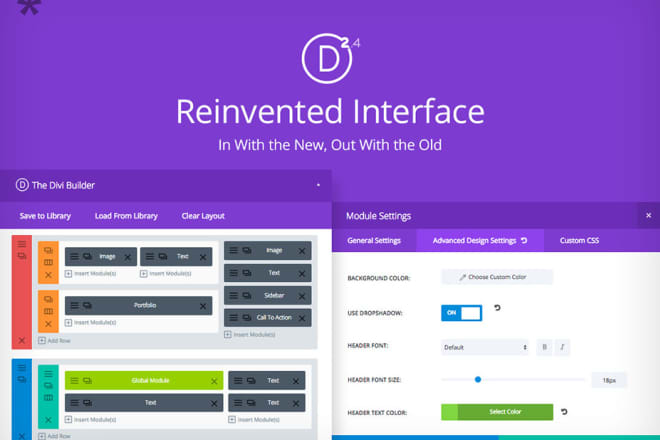Insert Module(s) below Call To Action
The width and height of the screenshot is (660, 440).
(x=250, y=335)
